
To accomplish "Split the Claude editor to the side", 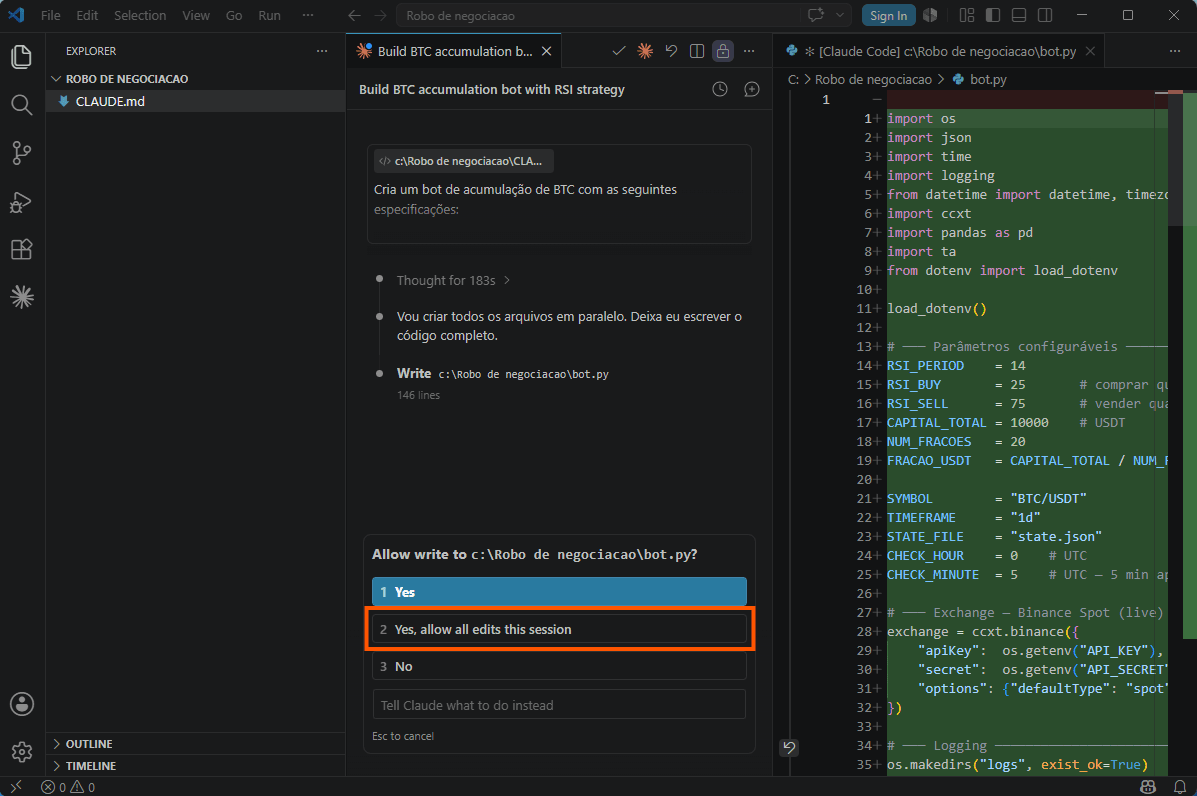I will [x=697, y=51].
